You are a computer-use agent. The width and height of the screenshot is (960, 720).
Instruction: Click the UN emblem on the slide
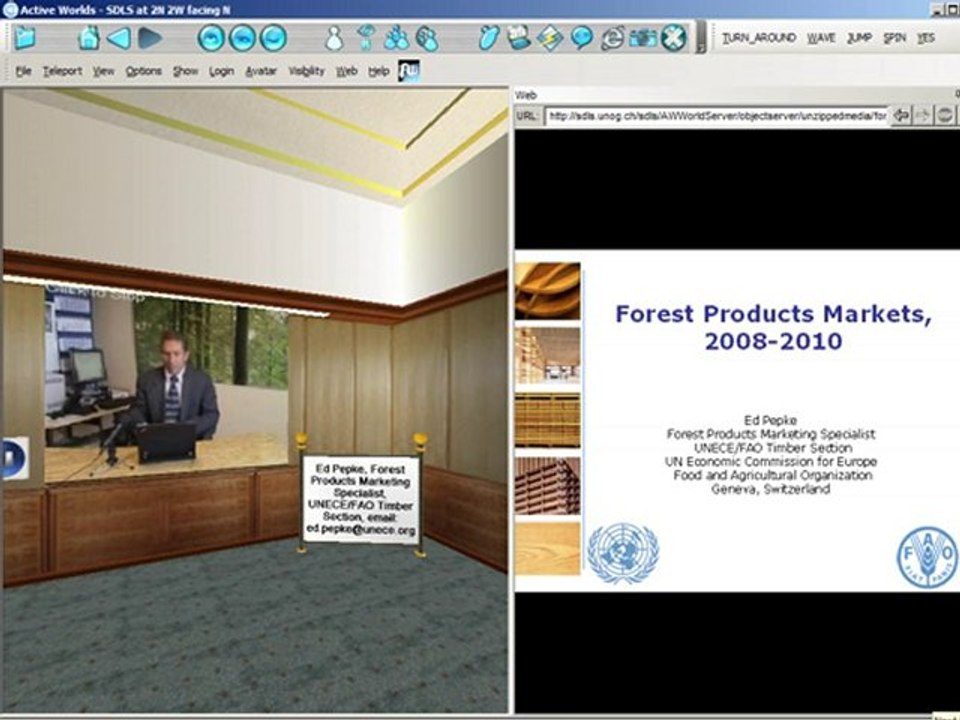click(623, 552)
